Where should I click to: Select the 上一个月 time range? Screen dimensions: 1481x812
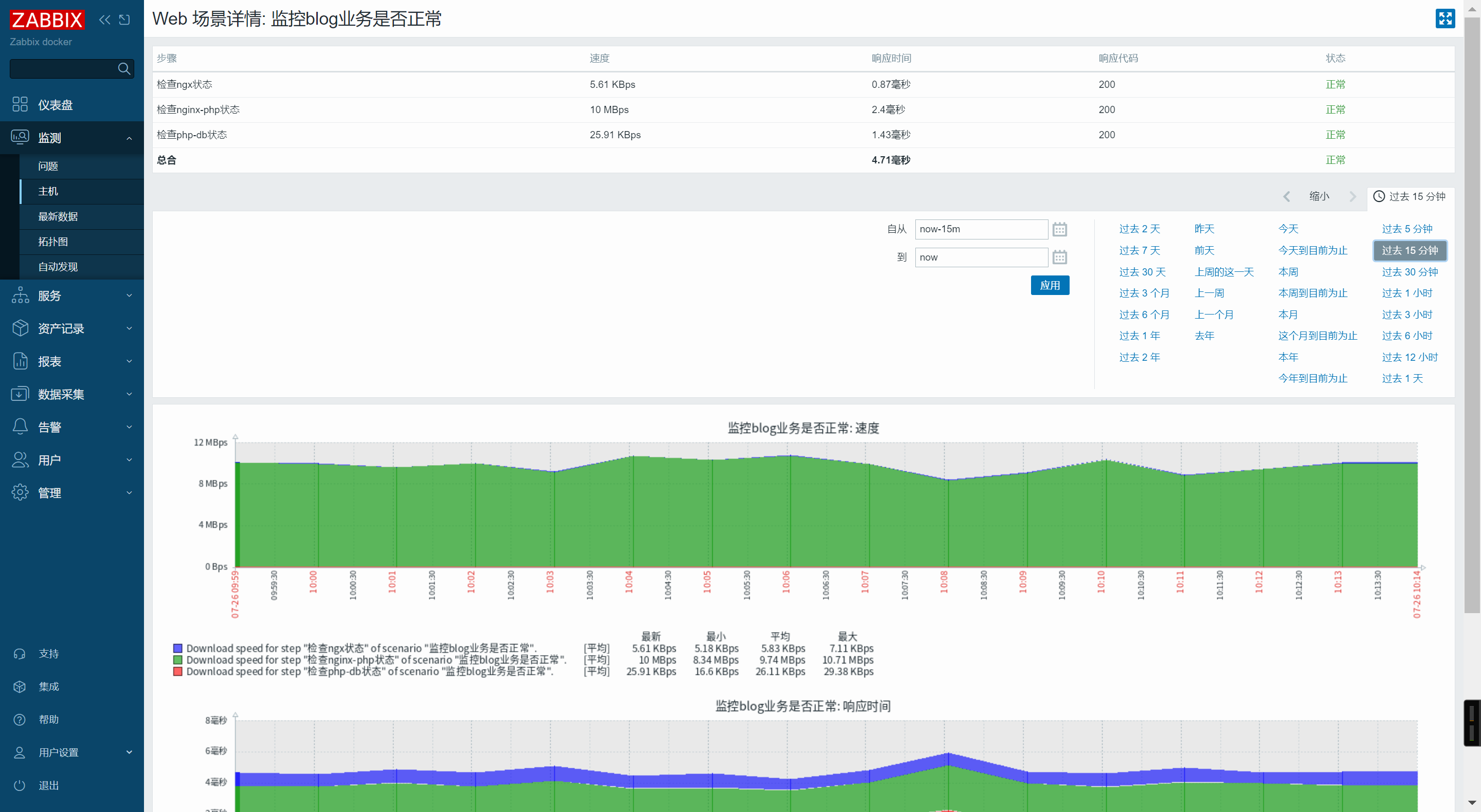tap(1214, 315)
